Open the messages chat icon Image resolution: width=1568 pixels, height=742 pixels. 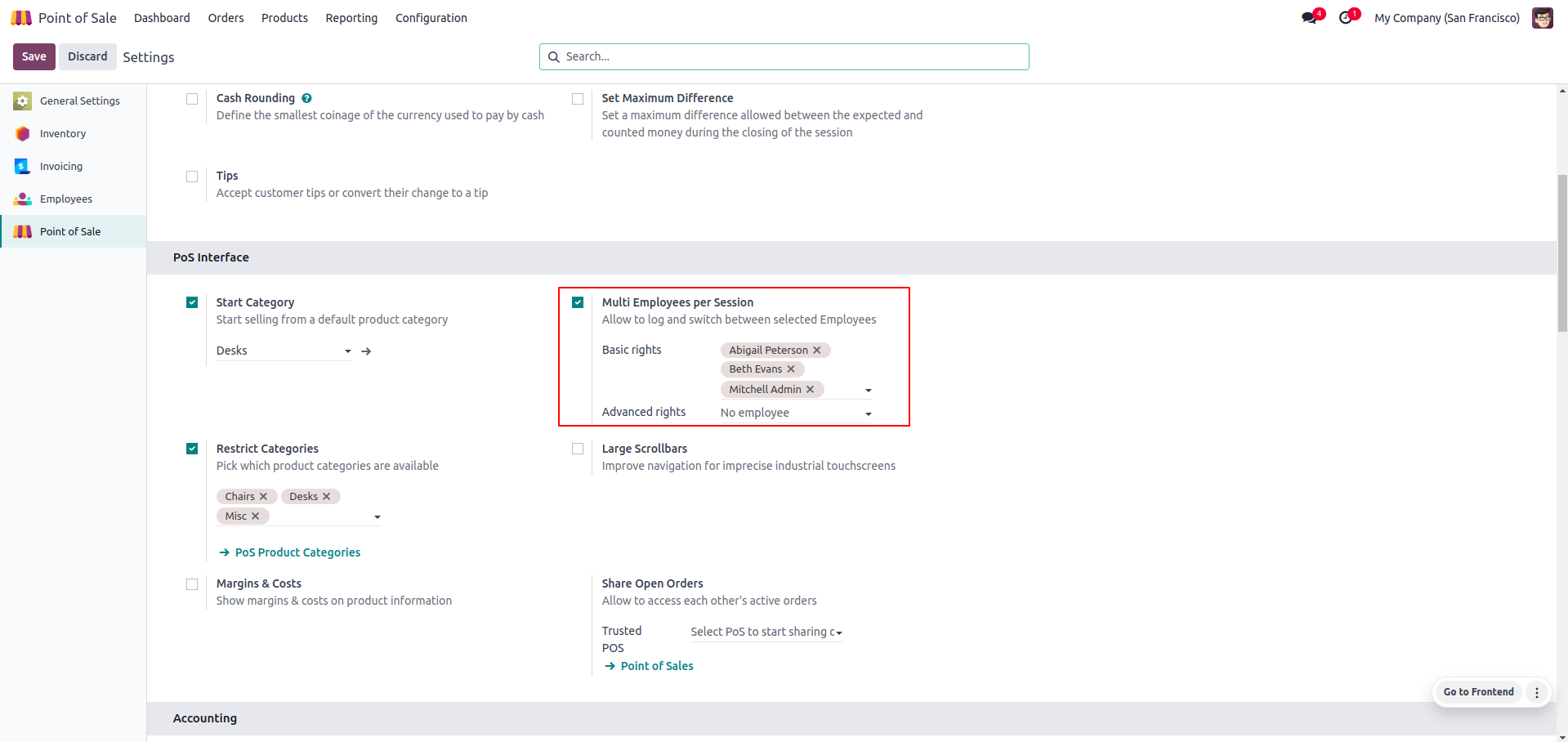click(x=1309, y=18)
